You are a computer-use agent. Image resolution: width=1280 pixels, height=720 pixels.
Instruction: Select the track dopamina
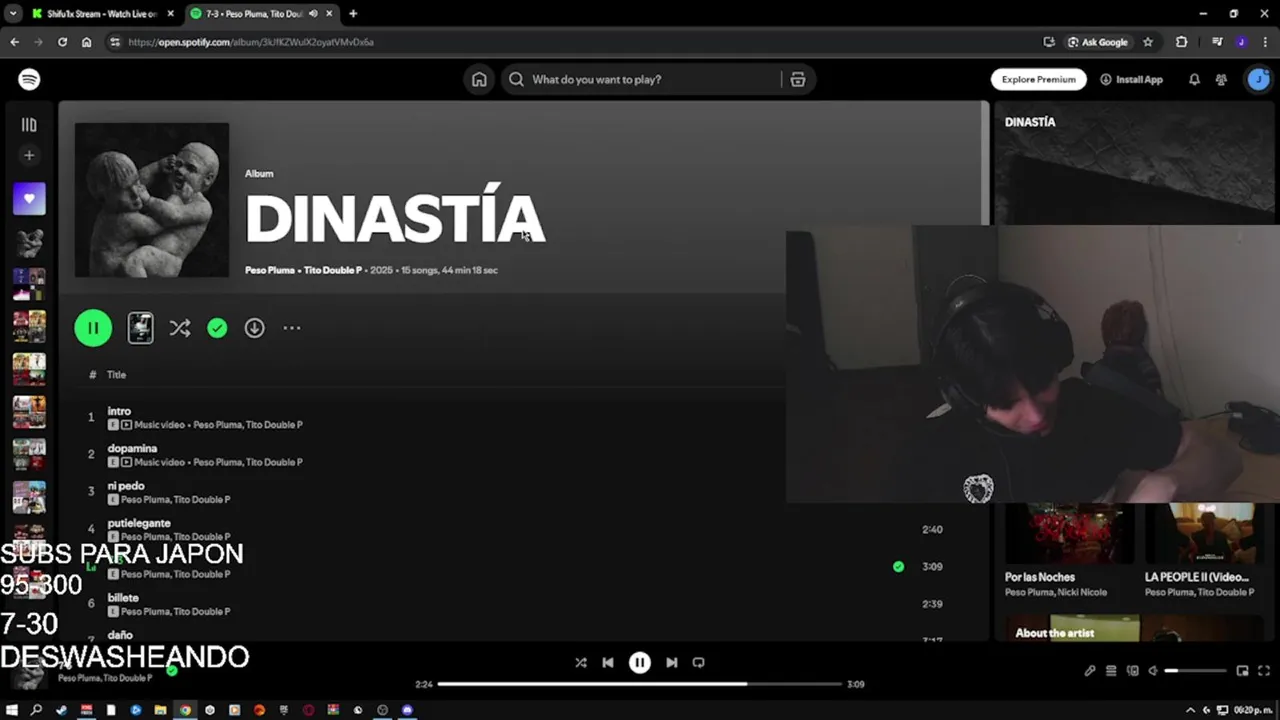click(132, 448)
